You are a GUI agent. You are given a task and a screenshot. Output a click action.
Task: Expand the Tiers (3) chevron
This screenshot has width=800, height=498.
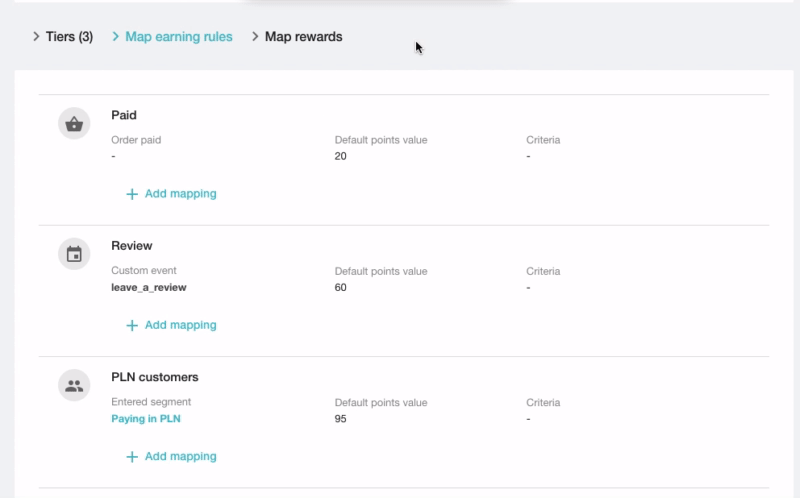pos(36,37)
